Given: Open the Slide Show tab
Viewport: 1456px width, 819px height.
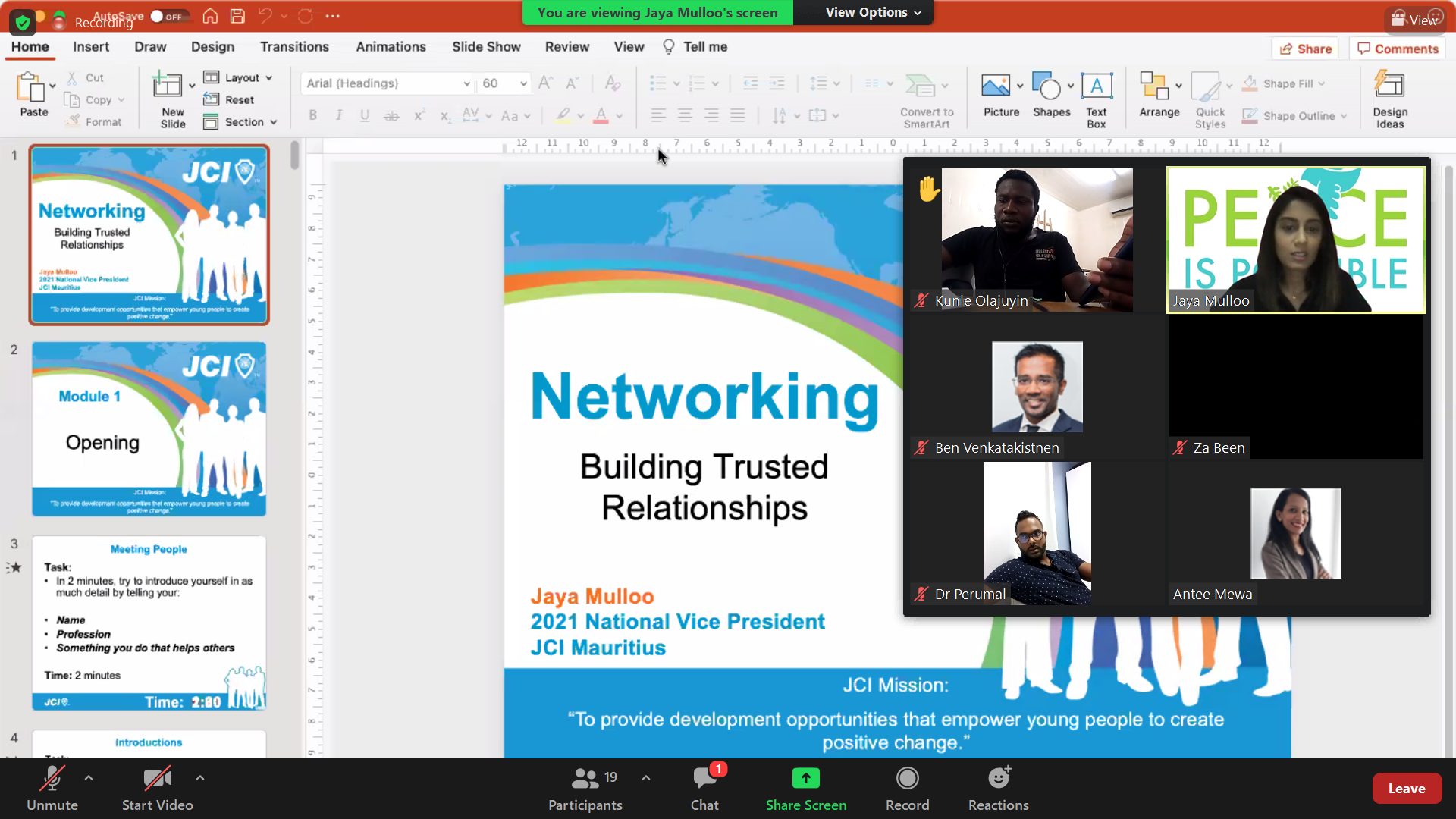Looking at the screenshot, I should click(x=486, y=47).
